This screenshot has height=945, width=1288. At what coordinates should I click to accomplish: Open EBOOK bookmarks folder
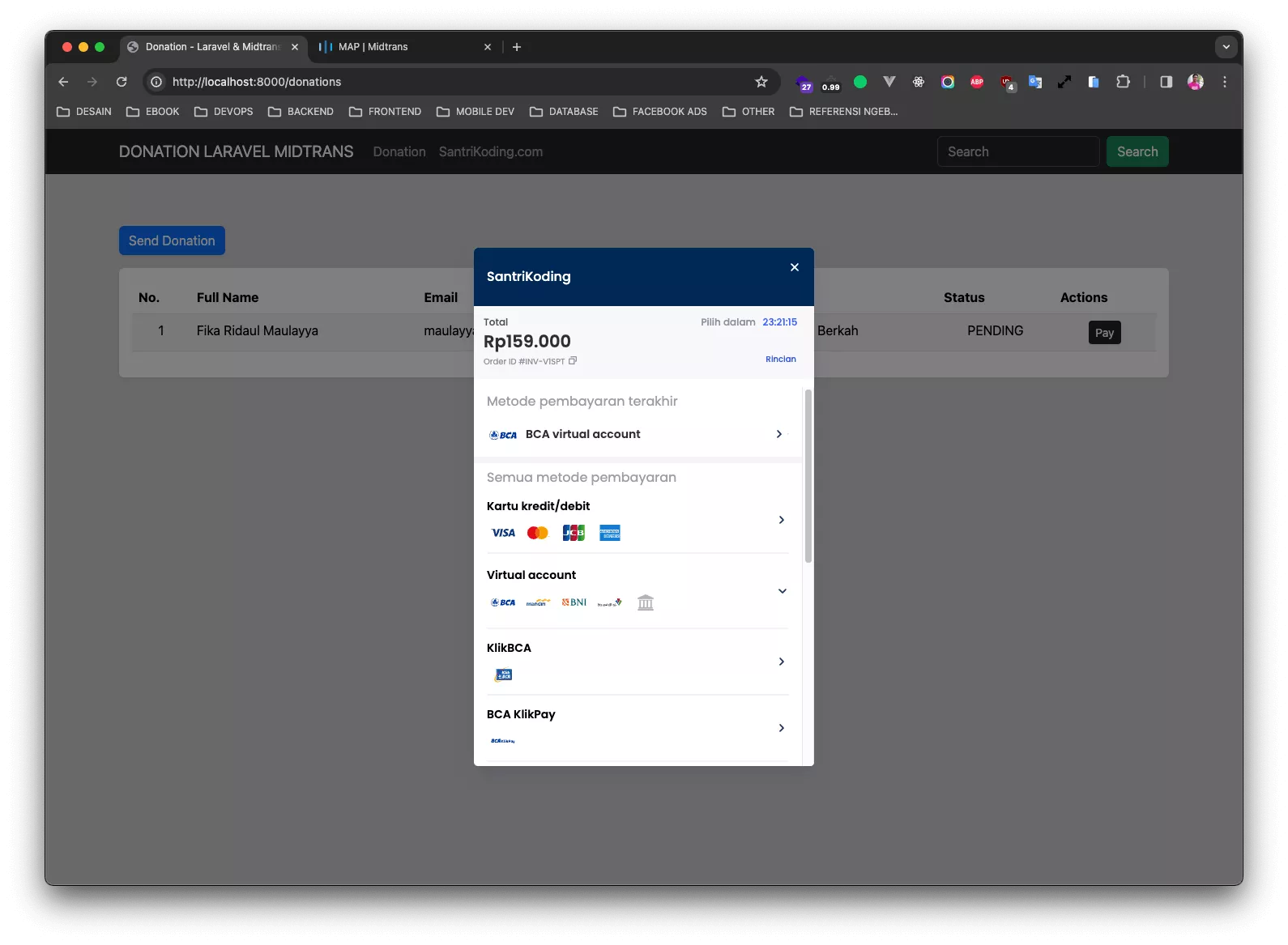pos(153,112)
